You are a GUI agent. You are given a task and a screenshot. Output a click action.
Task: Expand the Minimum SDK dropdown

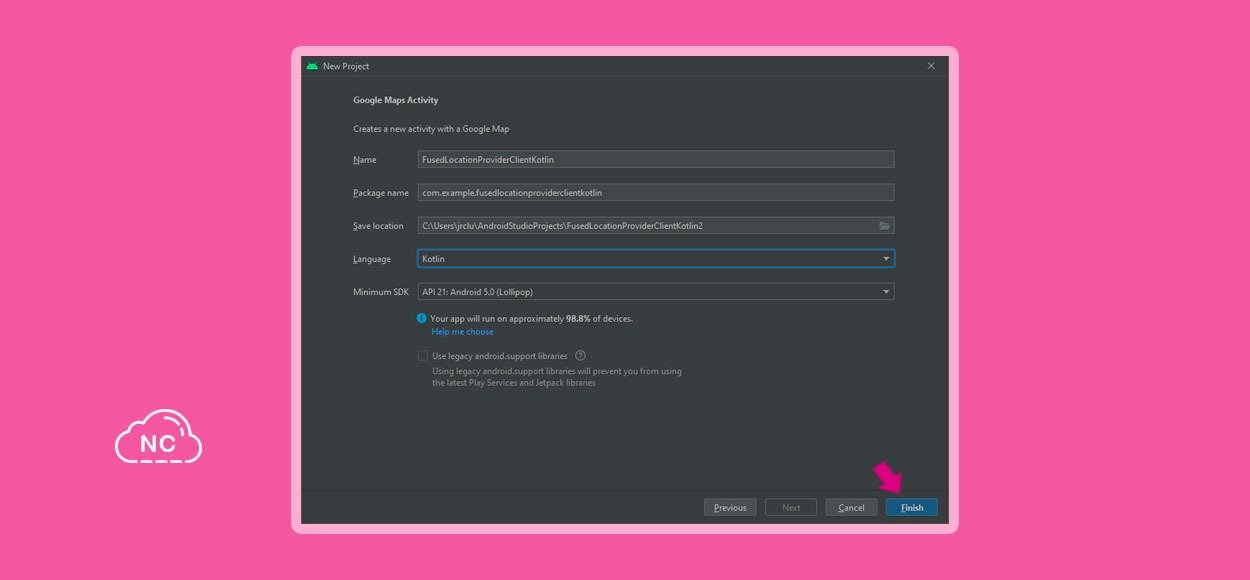[656, 292]
